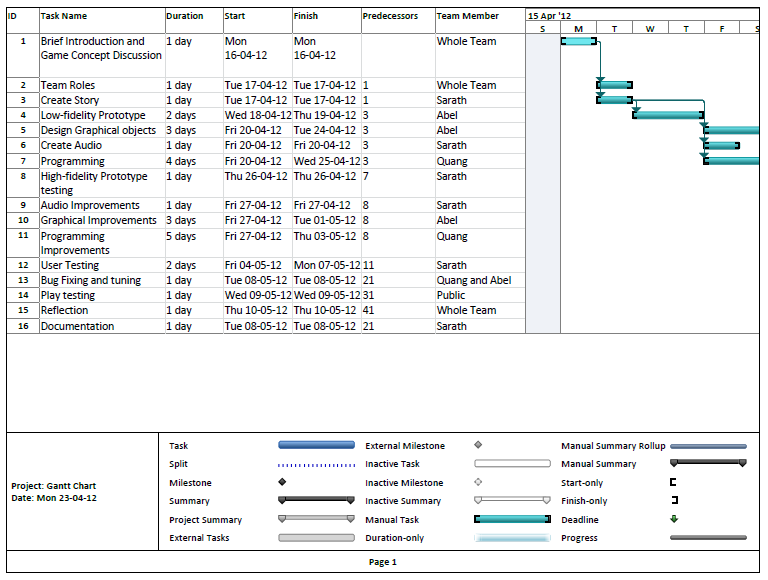Screen dimensions: 768x580
Task: Click the '4 days' duration cell
Action: (181, 161)
